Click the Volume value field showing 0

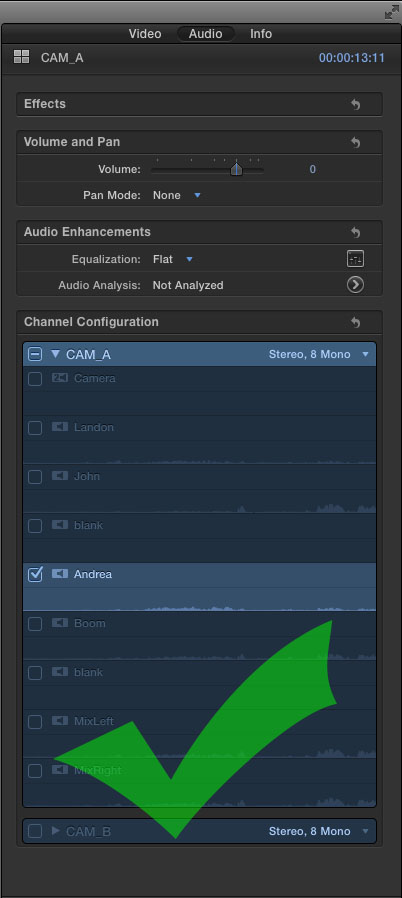pyautogui.click(x=313, y=170)
